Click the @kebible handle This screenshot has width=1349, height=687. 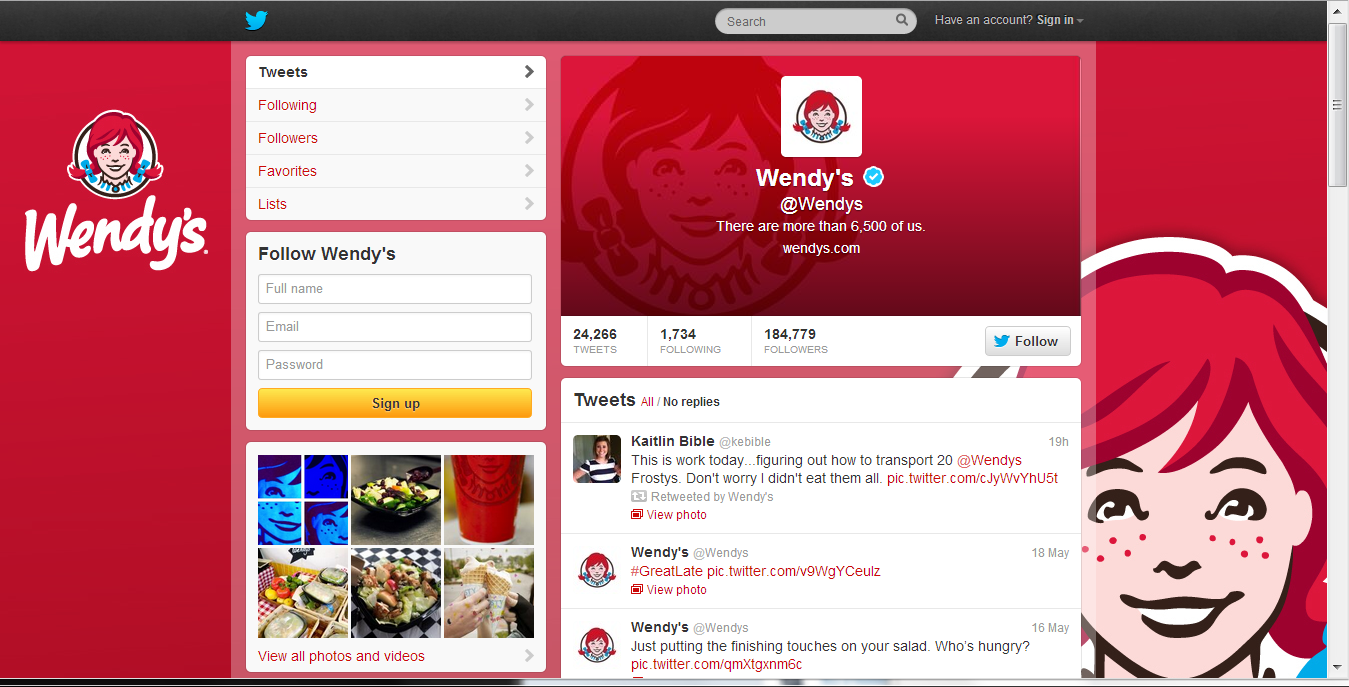[745, 441]
